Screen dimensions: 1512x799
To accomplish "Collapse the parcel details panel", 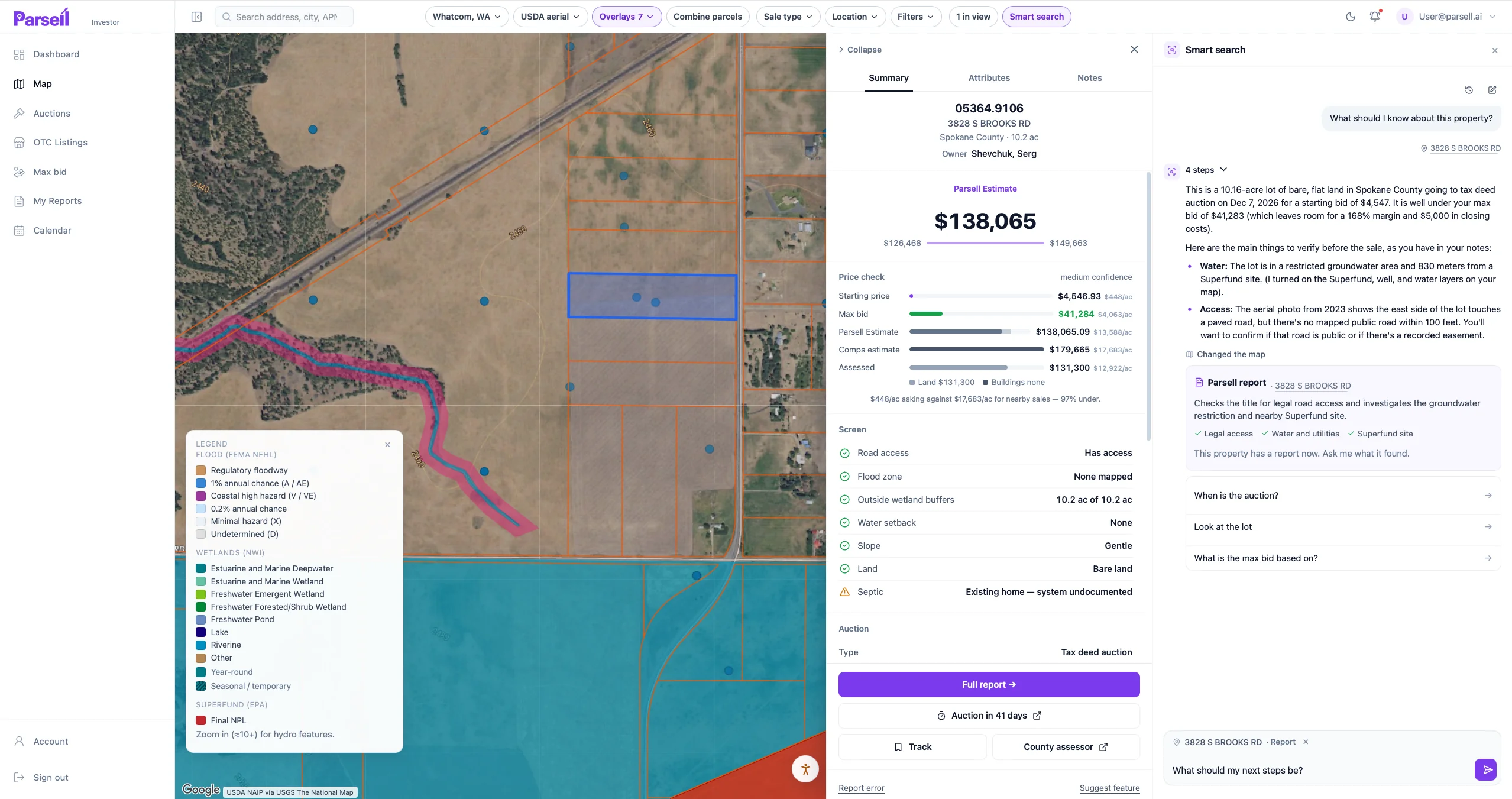I will pos(860,50).
